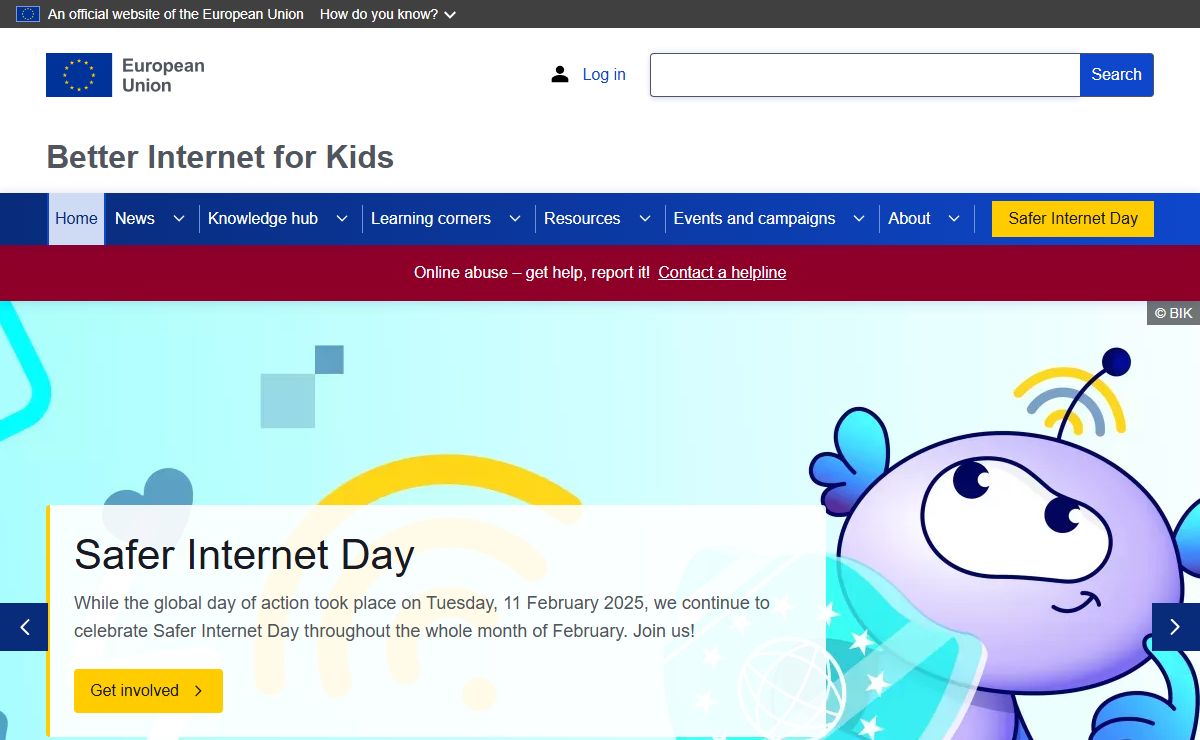The width and height of the screenshot is (1200, 740).
Task: Click the '© BIK' image credit label
Action: point(1173,313)
